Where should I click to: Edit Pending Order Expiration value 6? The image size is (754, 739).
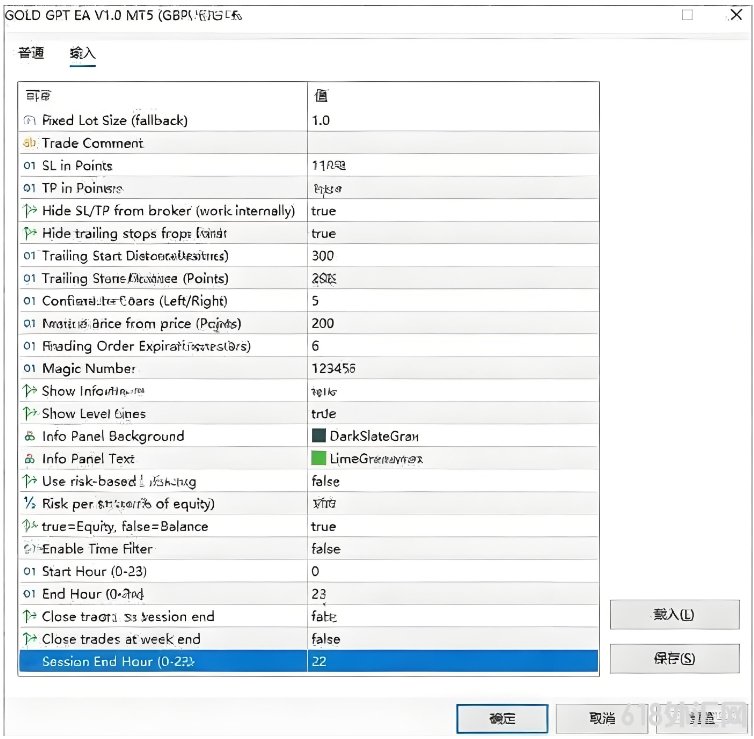click(453, 346)
